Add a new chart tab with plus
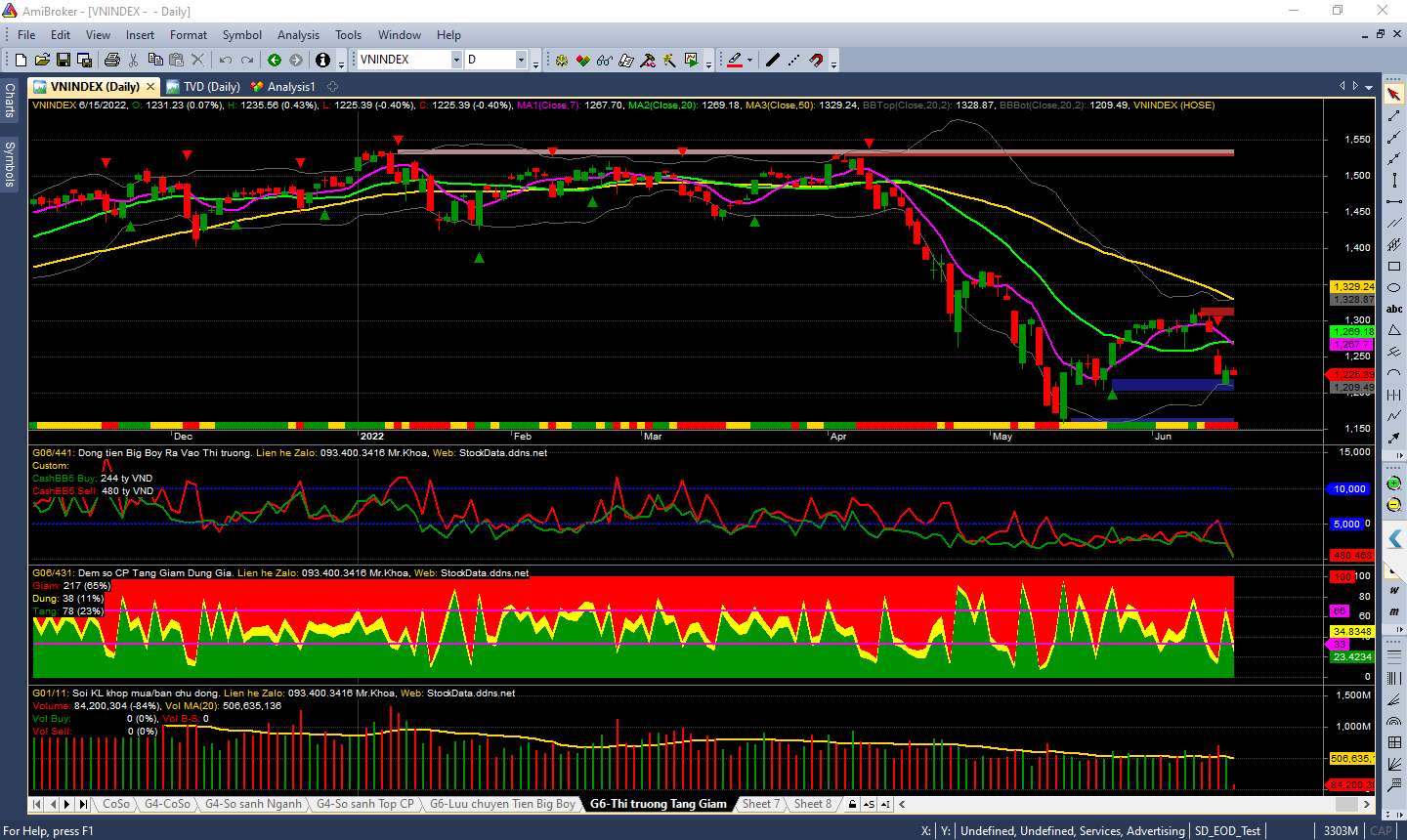1407x840 pixels. click(332, 87)
